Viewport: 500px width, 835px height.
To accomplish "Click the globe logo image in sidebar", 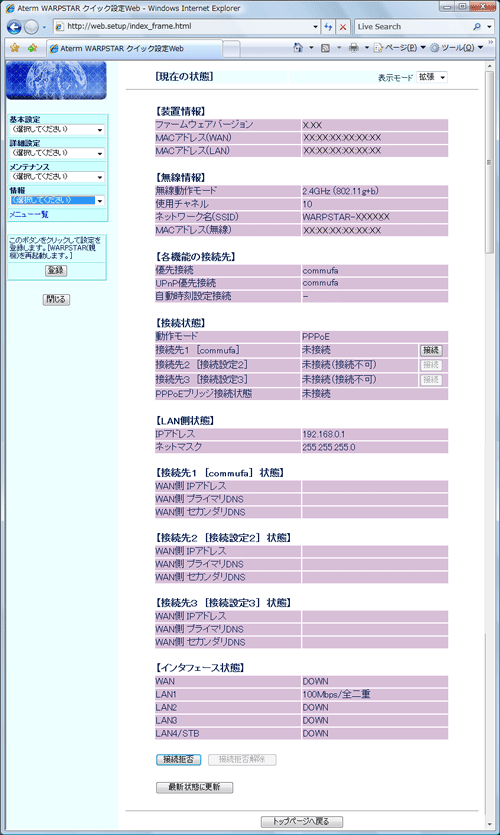I will (x=56, y=80).
